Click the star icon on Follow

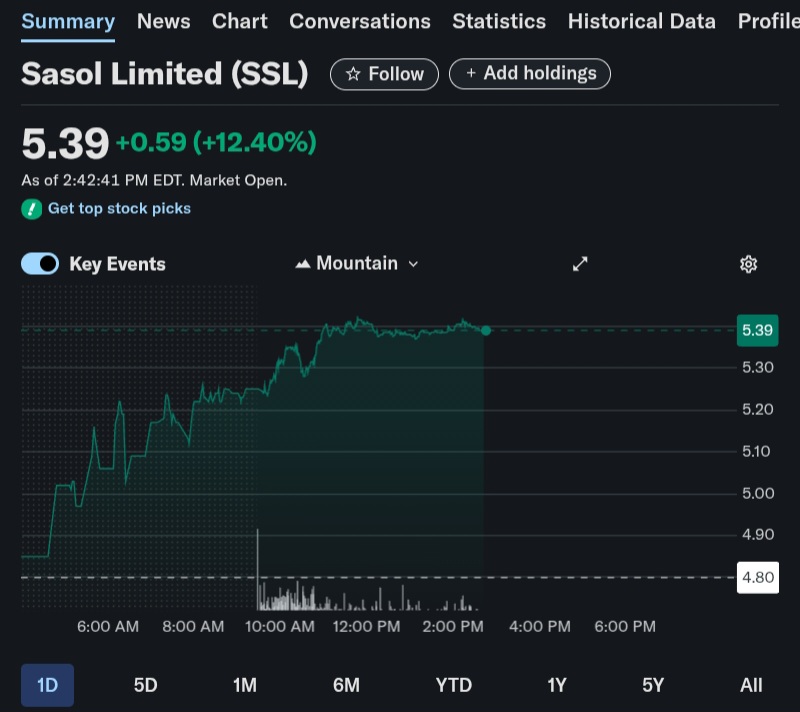click(352, 74)
